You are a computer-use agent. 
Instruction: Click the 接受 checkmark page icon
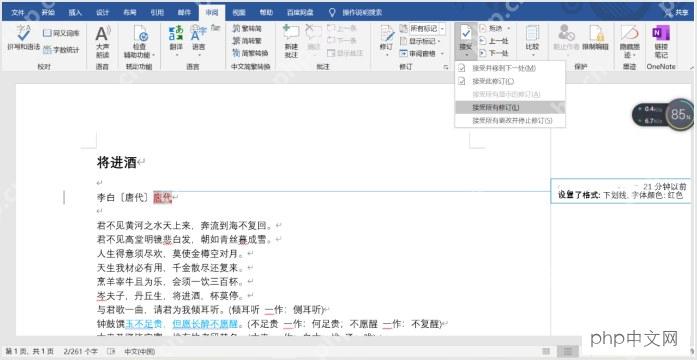coord(466,33)
